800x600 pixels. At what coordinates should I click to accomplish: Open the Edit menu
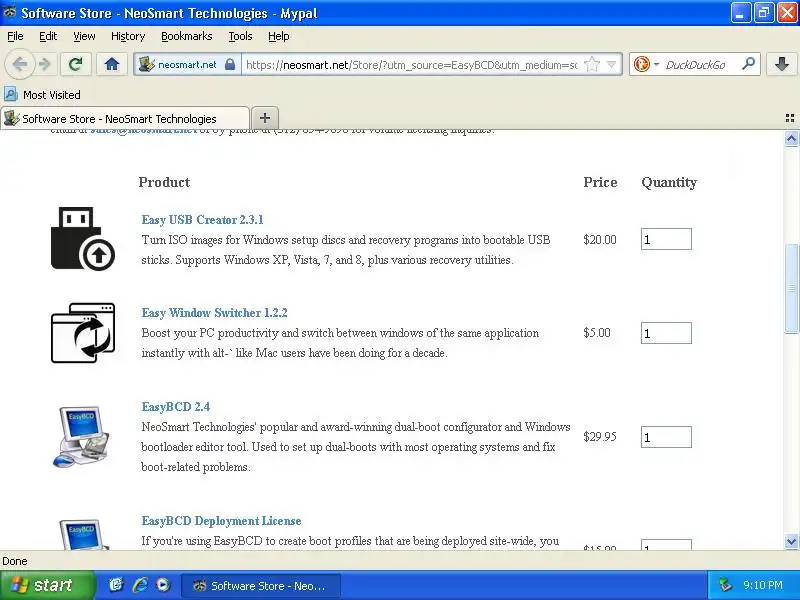click(48, 36)
